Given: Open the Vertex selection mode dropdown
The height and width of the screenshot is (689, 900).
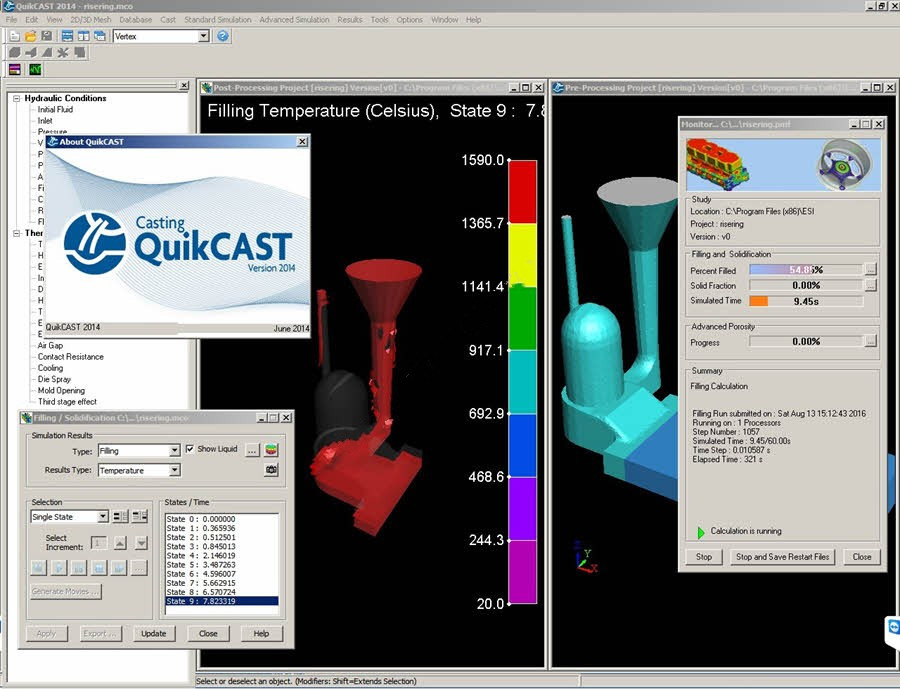Looking at the screenshot, I should coord(203,36).
